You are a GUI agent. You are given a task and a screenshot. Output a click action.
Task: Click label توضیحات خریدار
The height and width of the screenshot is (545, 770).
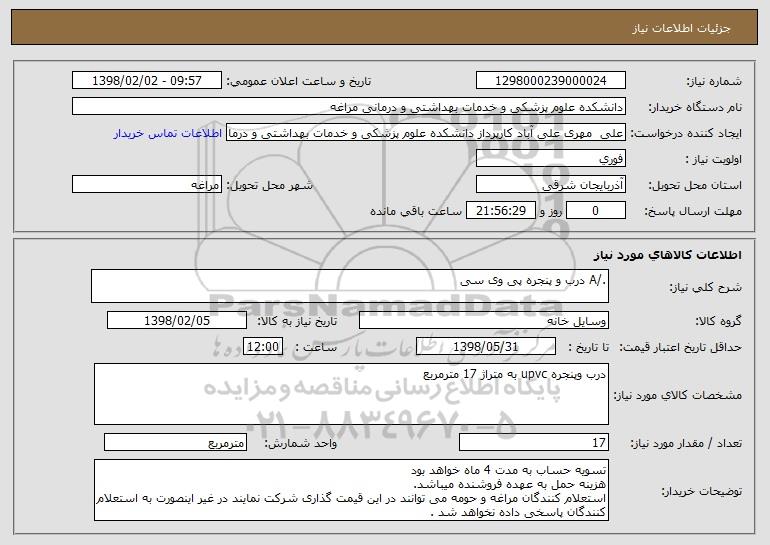click(x=701, y=491)
